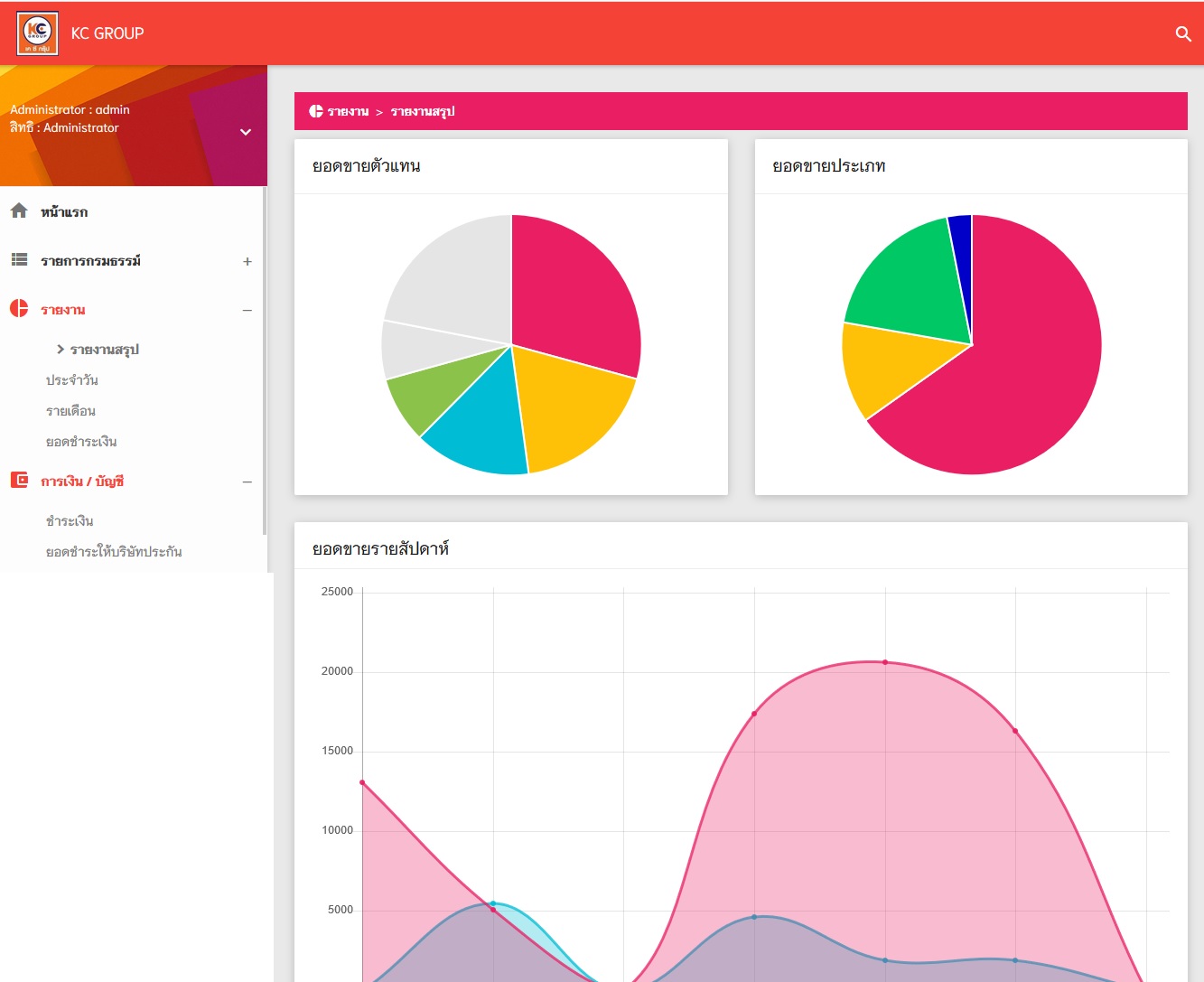1204x982 pixels.
Task: Open ยอดชำระให้บริษัทประกัน page
Action: click(x=114, y=552)
